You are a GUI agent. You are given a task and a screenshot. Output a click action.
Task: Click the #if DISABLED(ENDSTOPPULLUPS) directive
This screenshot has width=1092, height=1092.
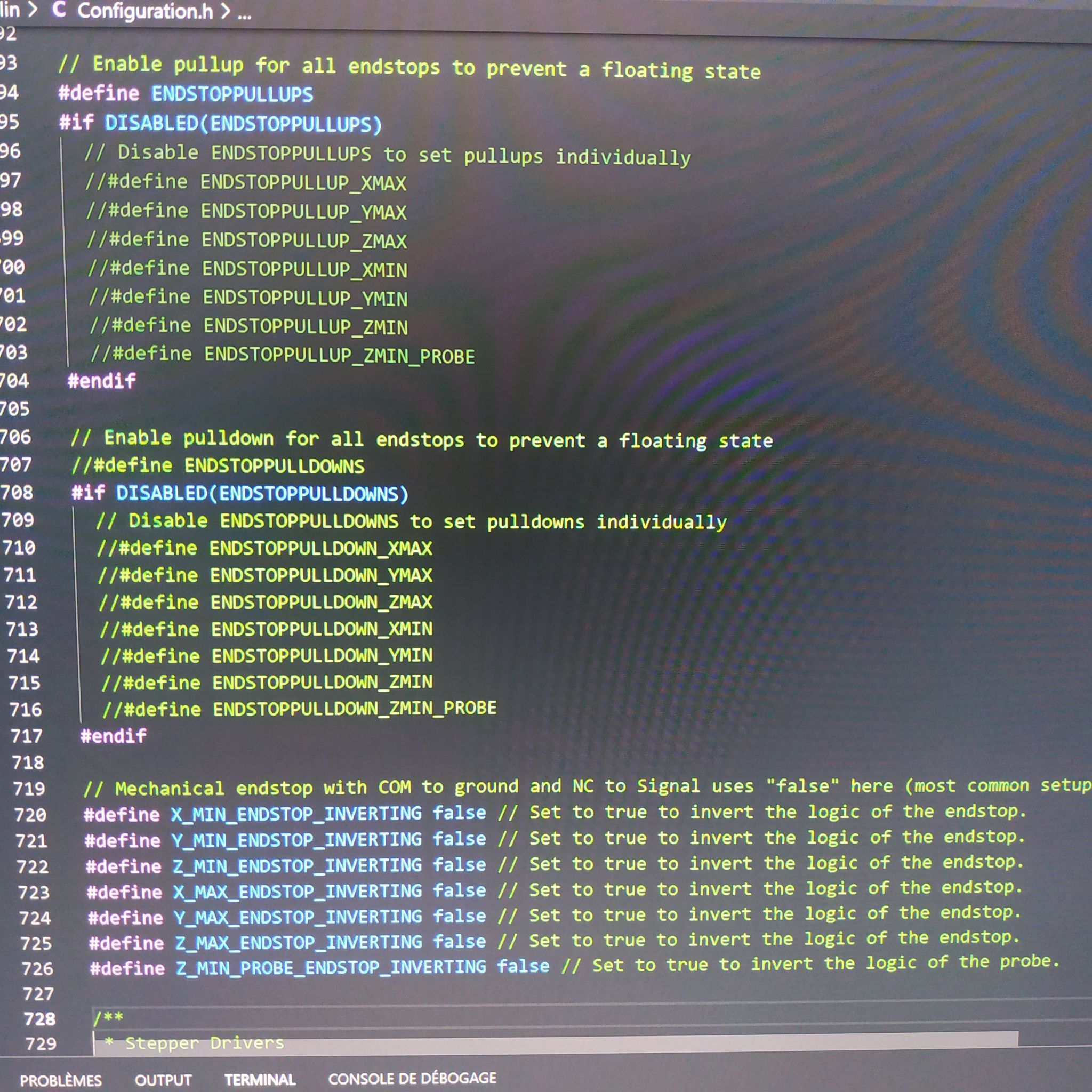[220, 123]
